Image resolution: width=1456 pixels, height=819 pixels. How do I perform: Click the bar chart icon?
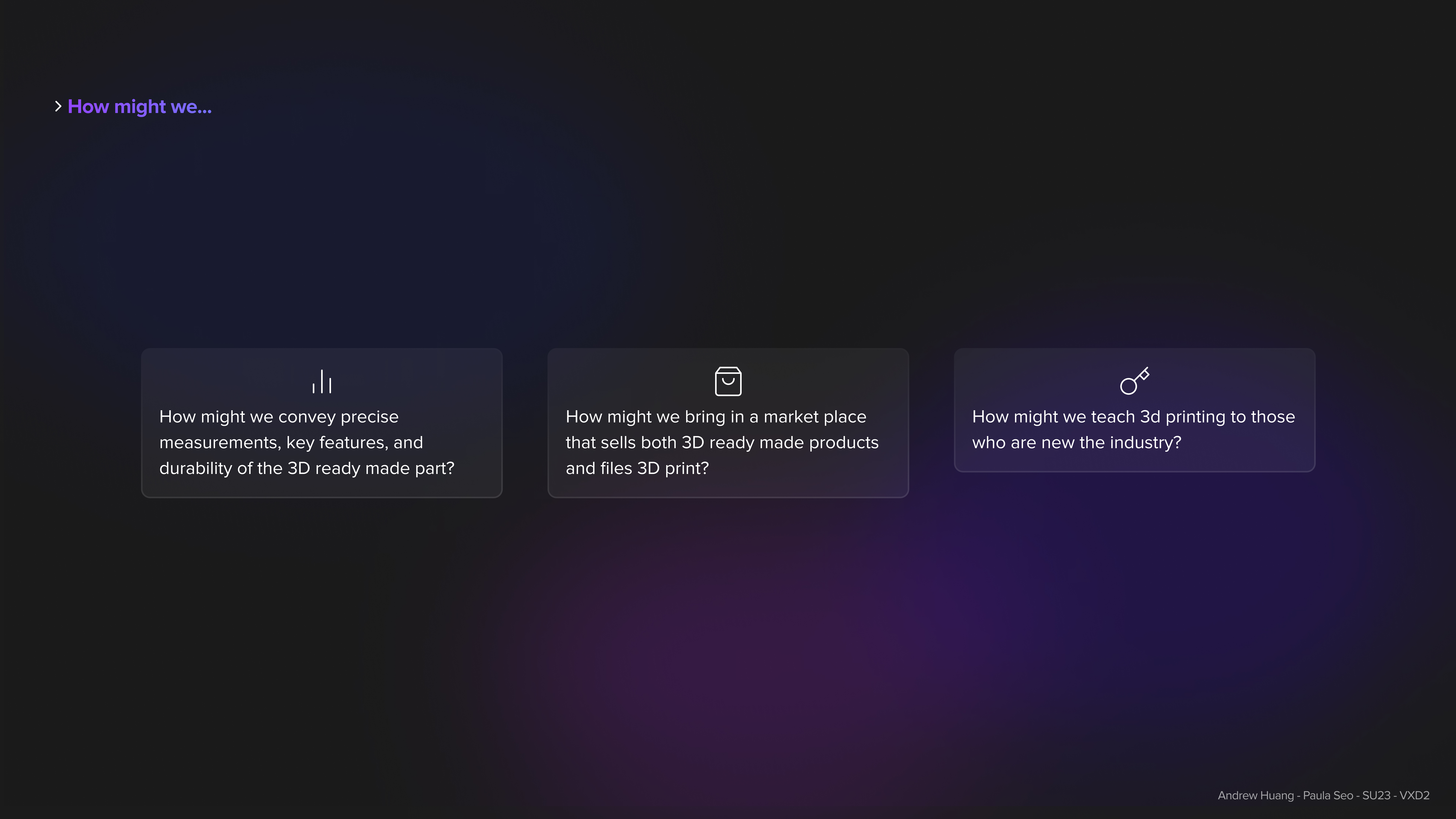(322, 381)
